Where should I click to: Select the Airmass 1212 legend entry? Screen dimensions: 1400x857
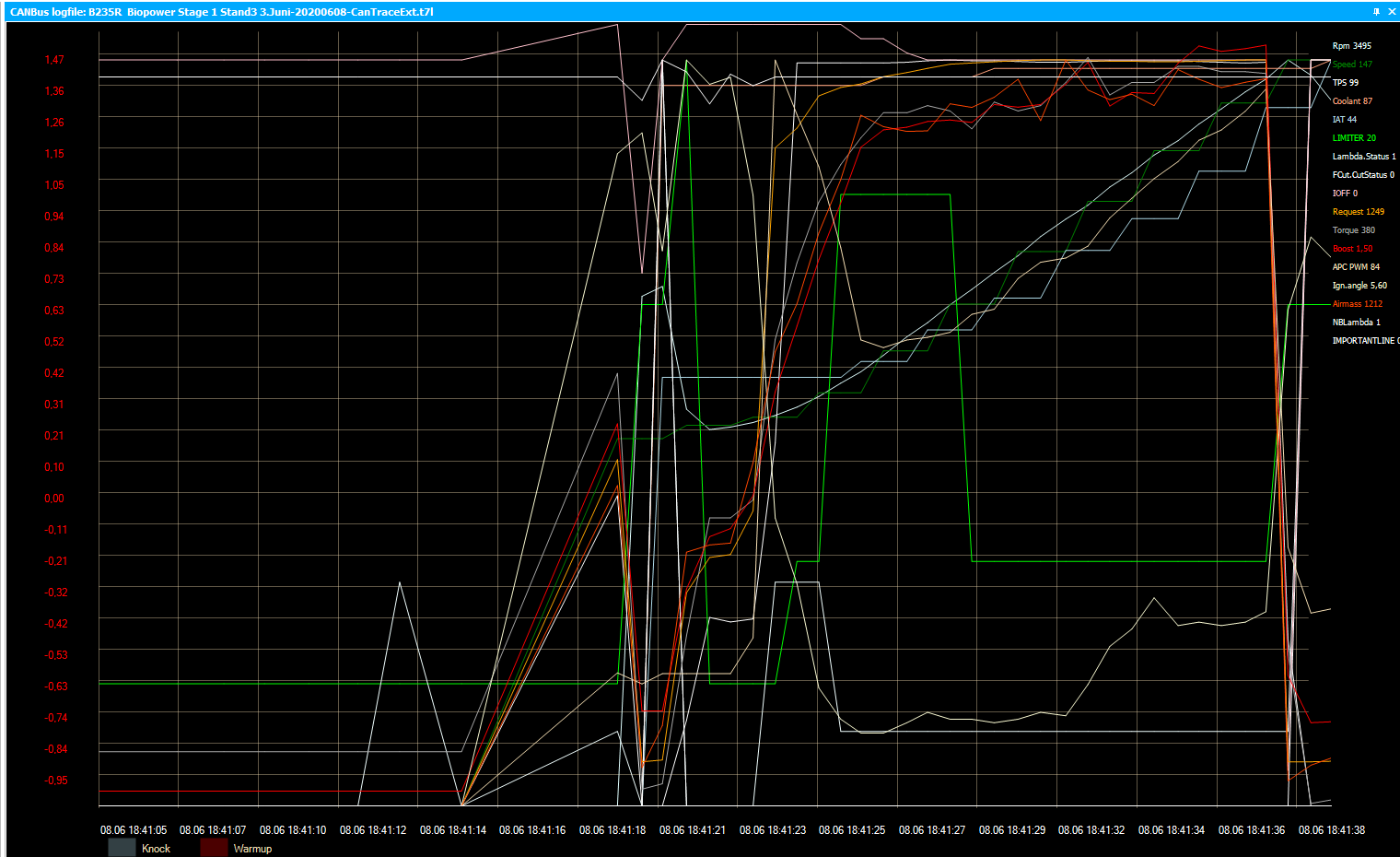[1357, 304]
